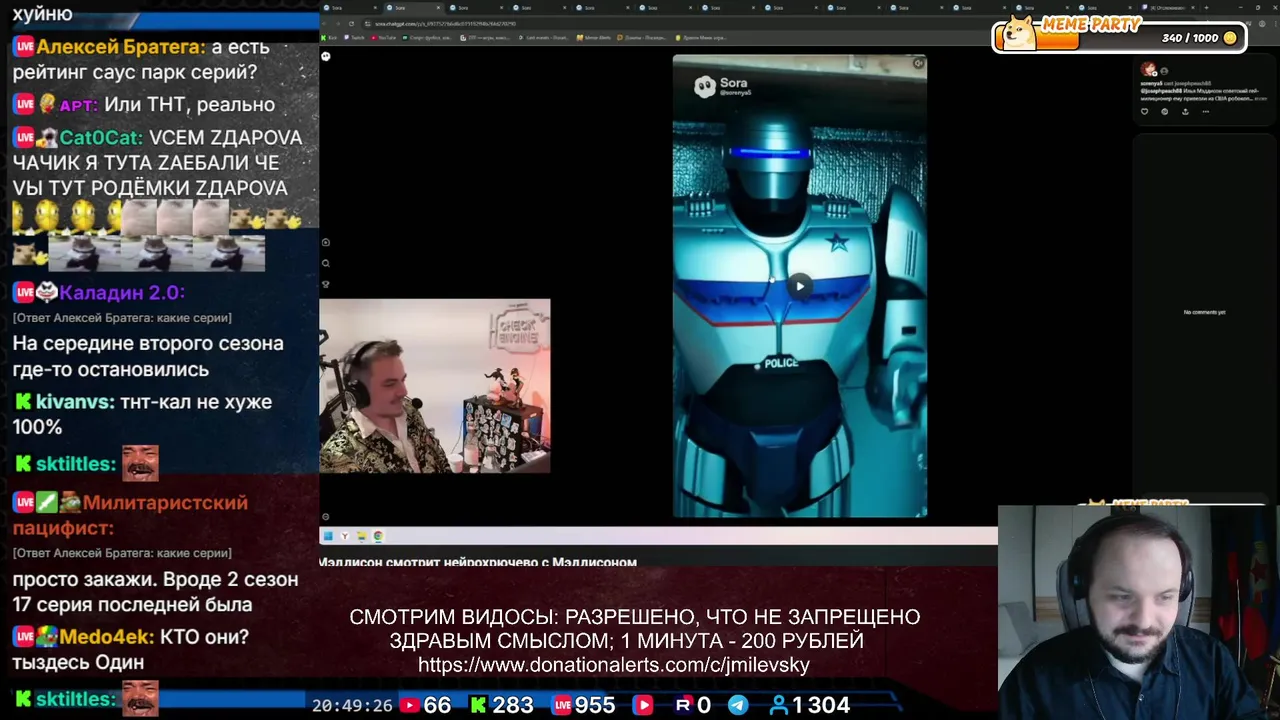Click the Sora sidebar search icon
Viewport: 1280px width, 720px height.
pos(326,264)
